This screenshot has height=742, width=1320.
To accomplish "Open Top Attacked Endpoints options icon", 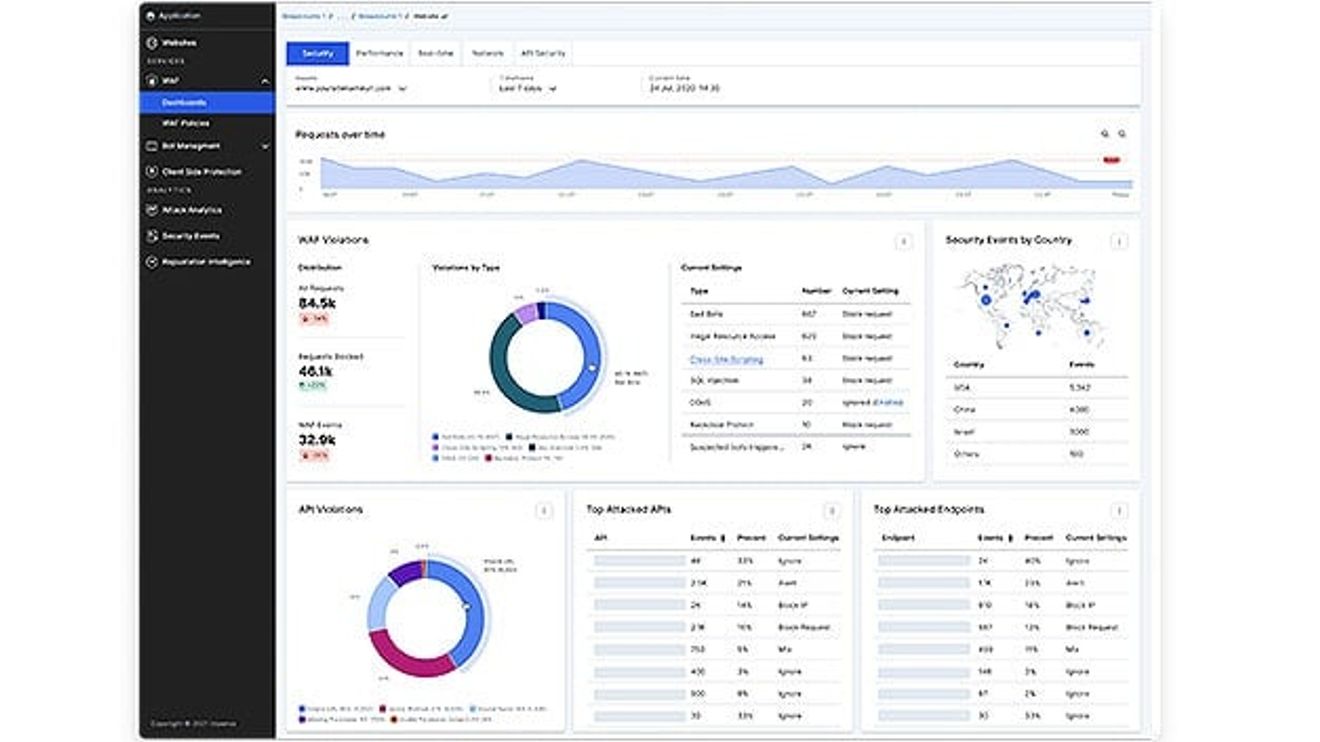I will pyautogui.click(x=1119, y=511).
